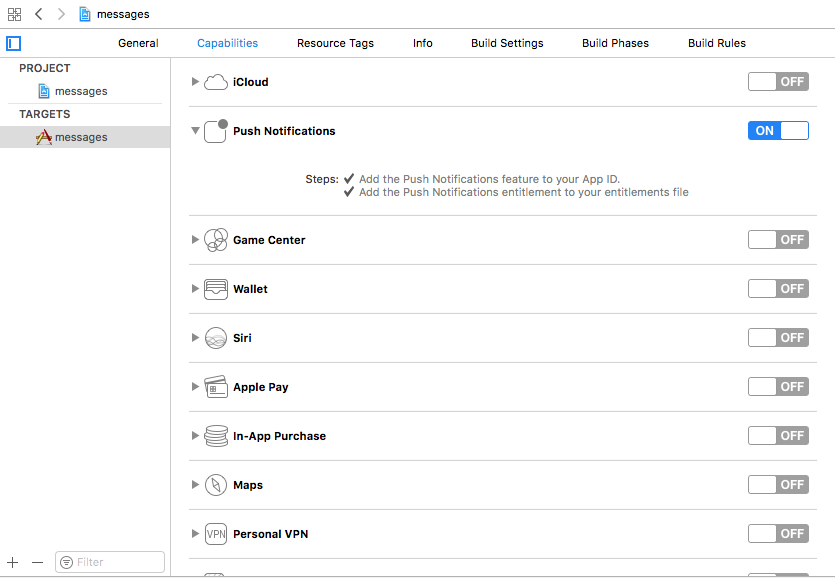Click into the Filter text field
The image size is (835, 578).
coord(110,562)
